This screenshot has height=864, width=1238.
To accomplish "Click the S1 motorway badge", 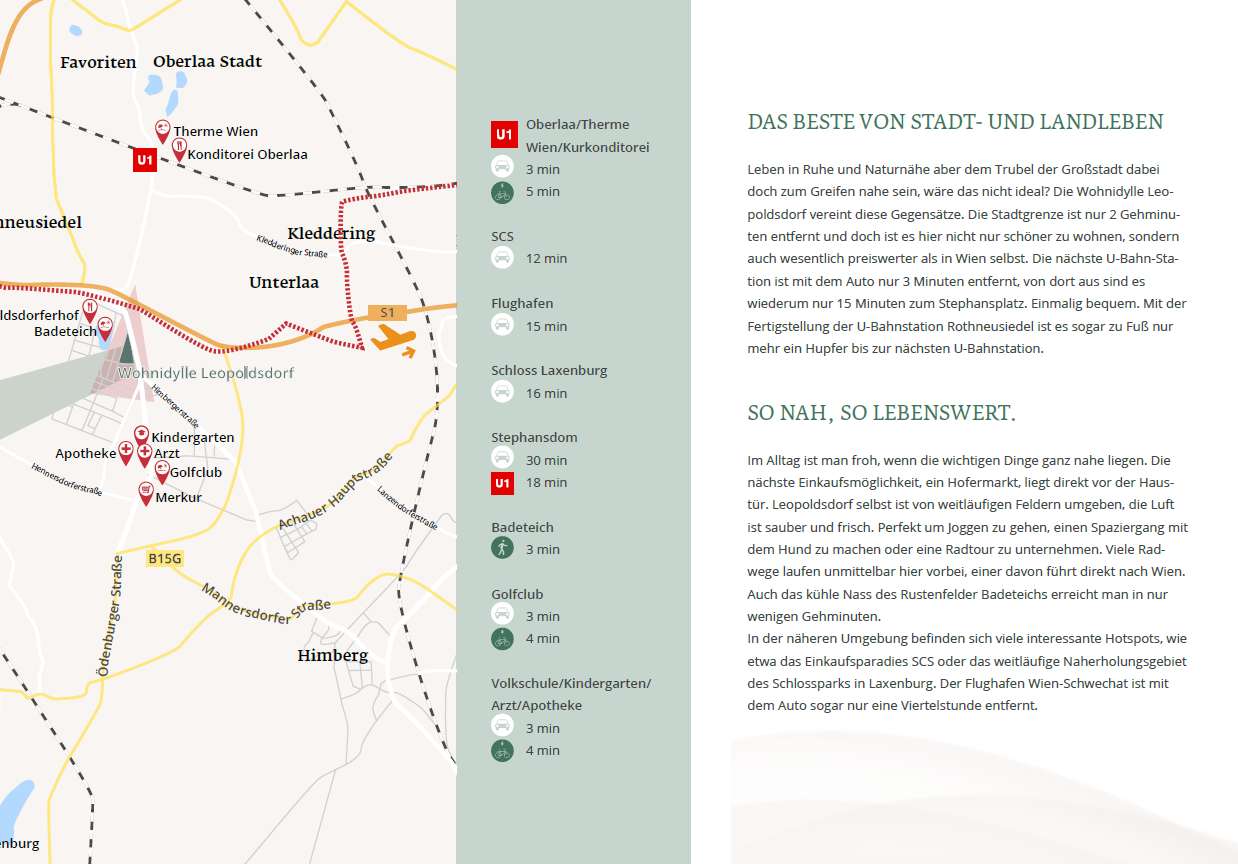I will [387, 313].
